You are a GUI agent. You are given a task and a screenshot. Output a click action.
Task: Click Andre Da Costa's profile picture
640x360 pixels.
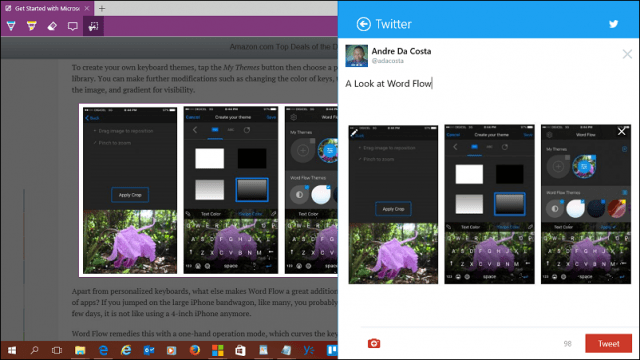click(356, 56)
